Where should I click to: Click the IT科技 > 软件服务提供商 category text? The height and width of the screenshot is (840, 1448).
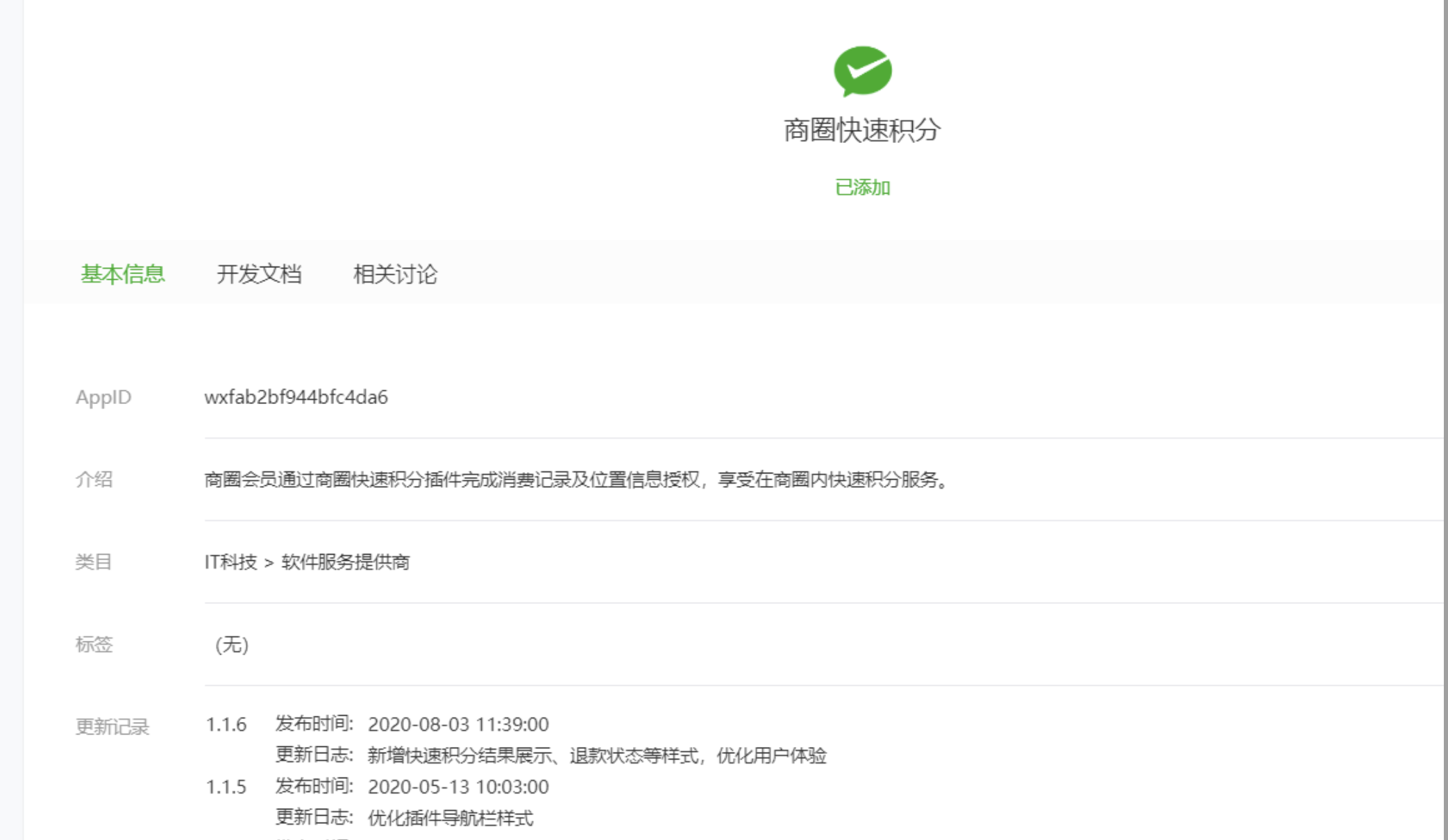click(x=307, y=562)
